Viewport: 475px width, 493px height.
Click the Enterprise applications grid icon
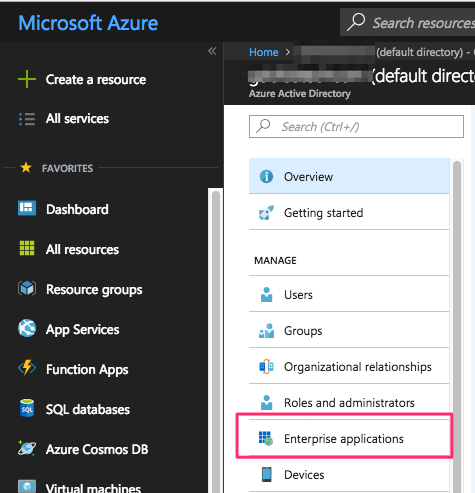coord(266,438)
